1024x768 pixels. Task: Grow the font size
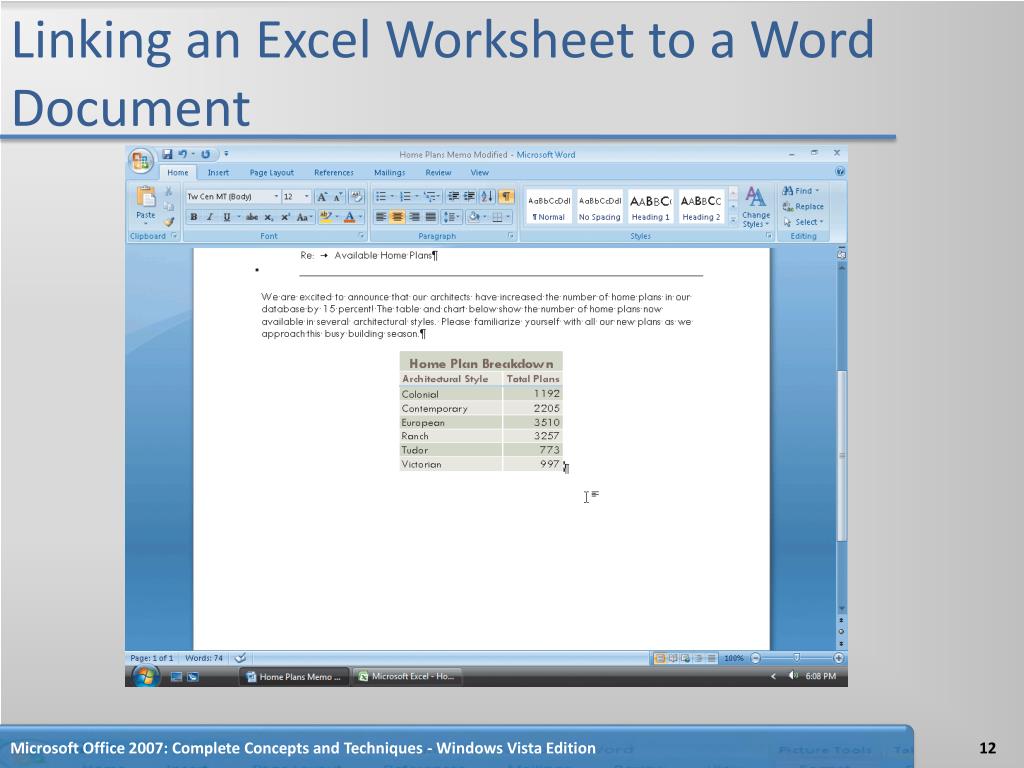coord(321,197)
